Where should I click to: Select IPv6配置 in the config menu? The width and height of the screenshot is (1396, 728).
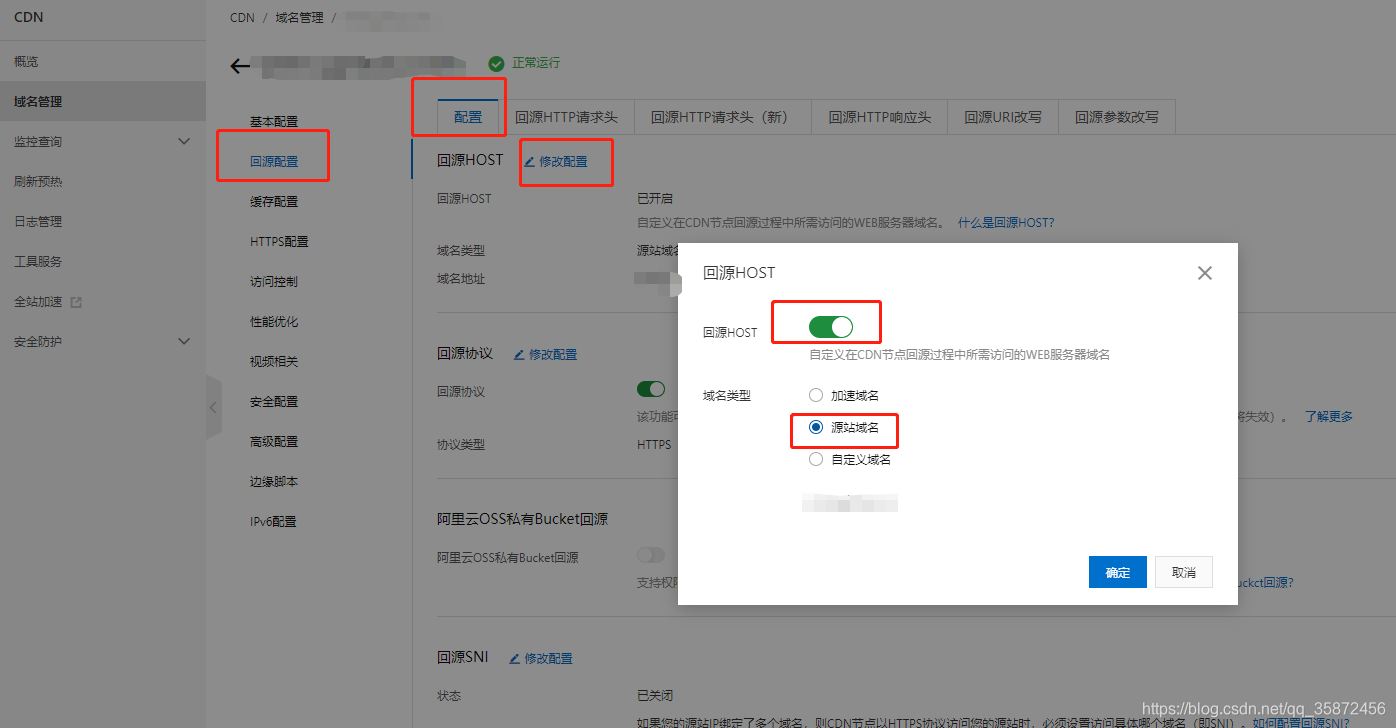coord(273,521)
